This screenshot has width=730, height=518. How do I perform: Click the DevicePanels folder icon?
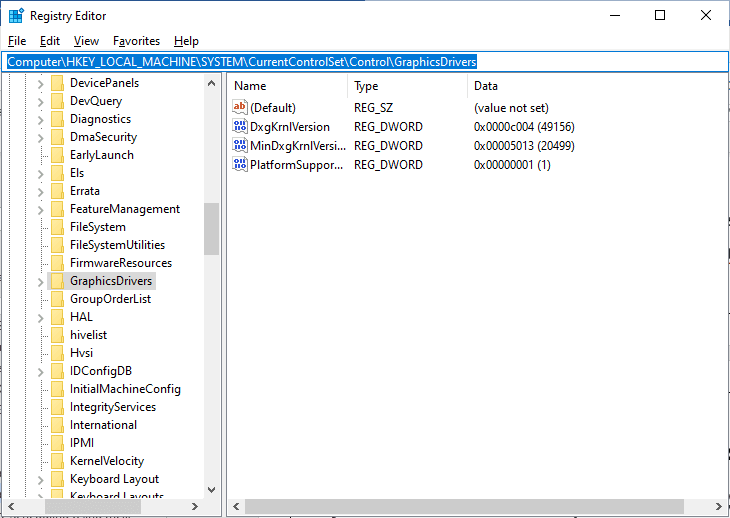(x=57, y=83)
